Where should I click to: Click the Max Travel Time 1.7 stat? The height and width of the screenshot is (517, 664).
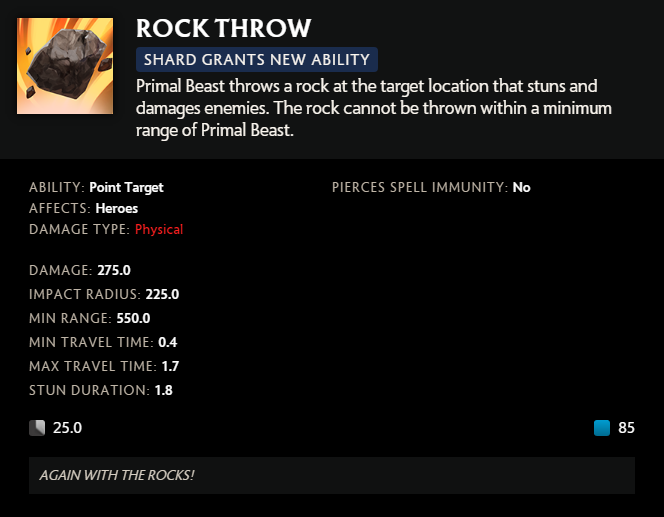click(x=104, y=366)
